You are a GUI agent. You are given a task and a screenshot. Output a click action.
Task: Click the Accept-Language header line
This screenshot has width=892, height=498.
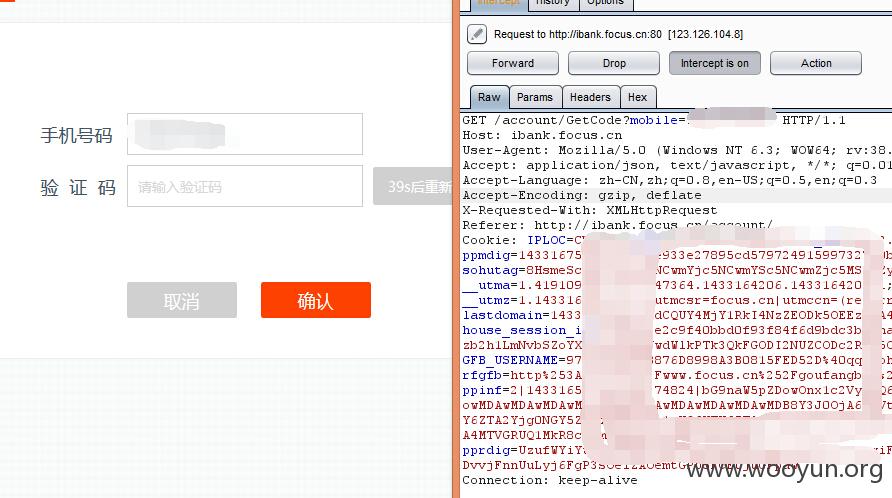point(670,180)
